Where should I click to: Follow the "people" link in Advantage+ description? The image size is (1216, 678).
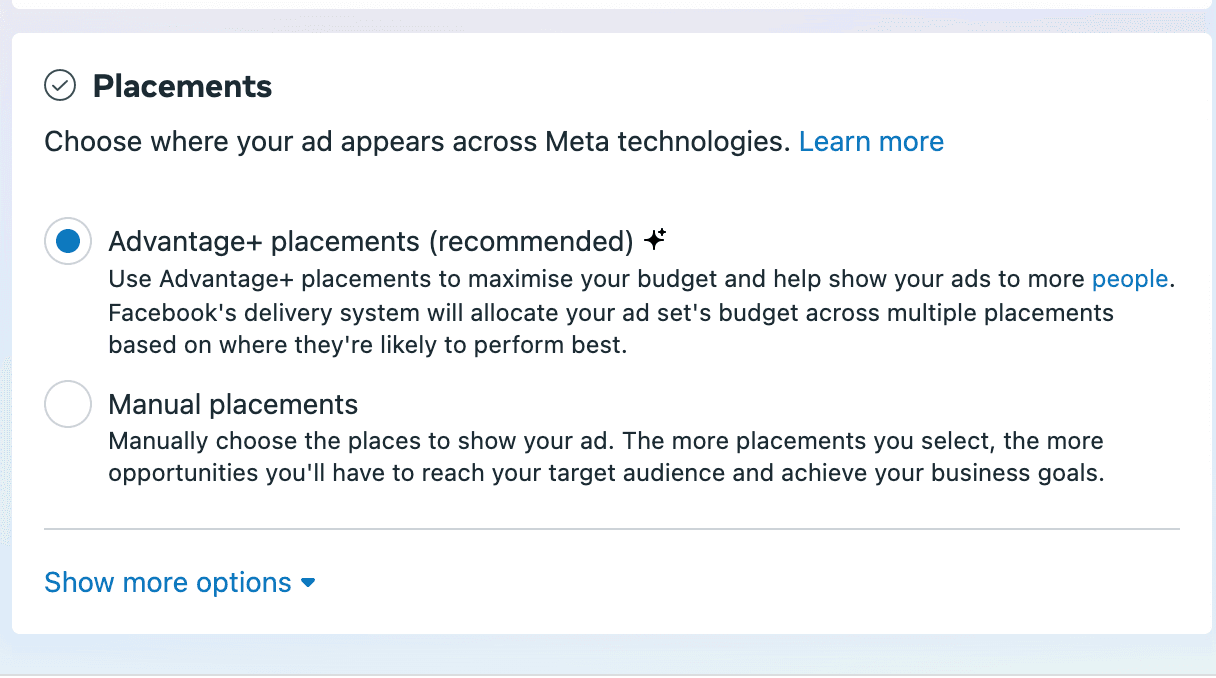(1130, 279)
